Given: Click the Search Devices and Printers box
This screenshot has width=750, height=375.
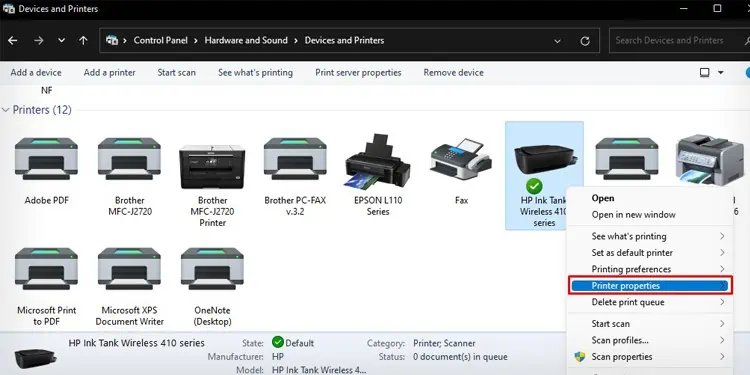Looking at the screenshot, I should pyautogui.click(x=679, y=41).
